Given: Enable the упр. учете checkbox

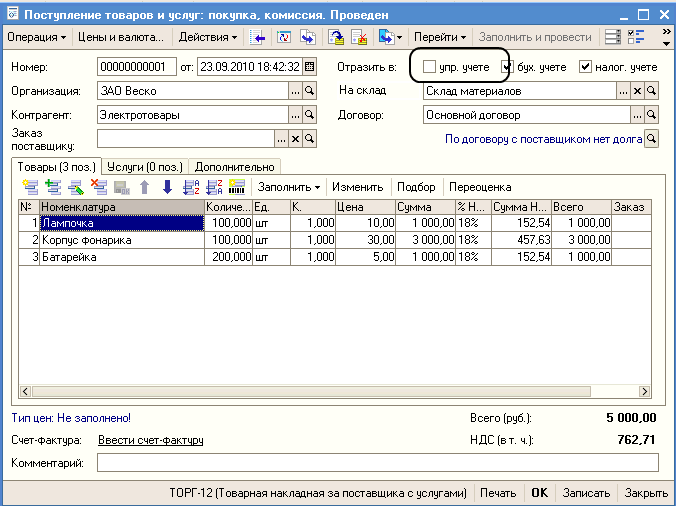Looking at the screenshot, I should click(x=429, y=67).
